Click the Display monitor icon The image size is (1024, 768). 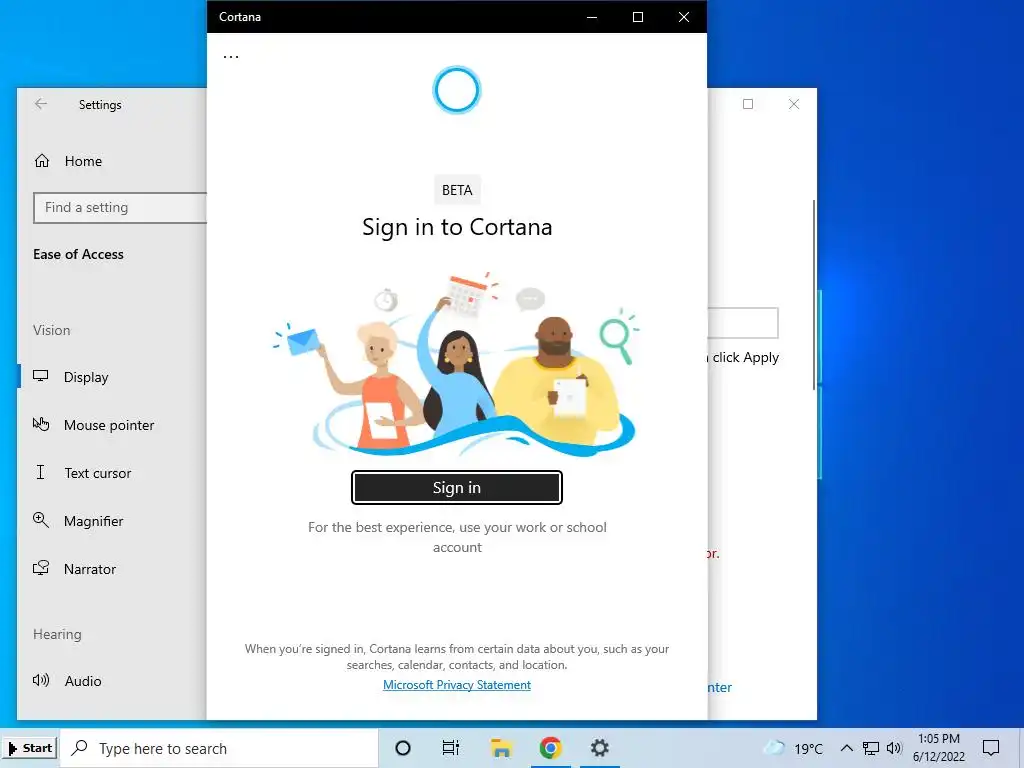pos(40,376)
